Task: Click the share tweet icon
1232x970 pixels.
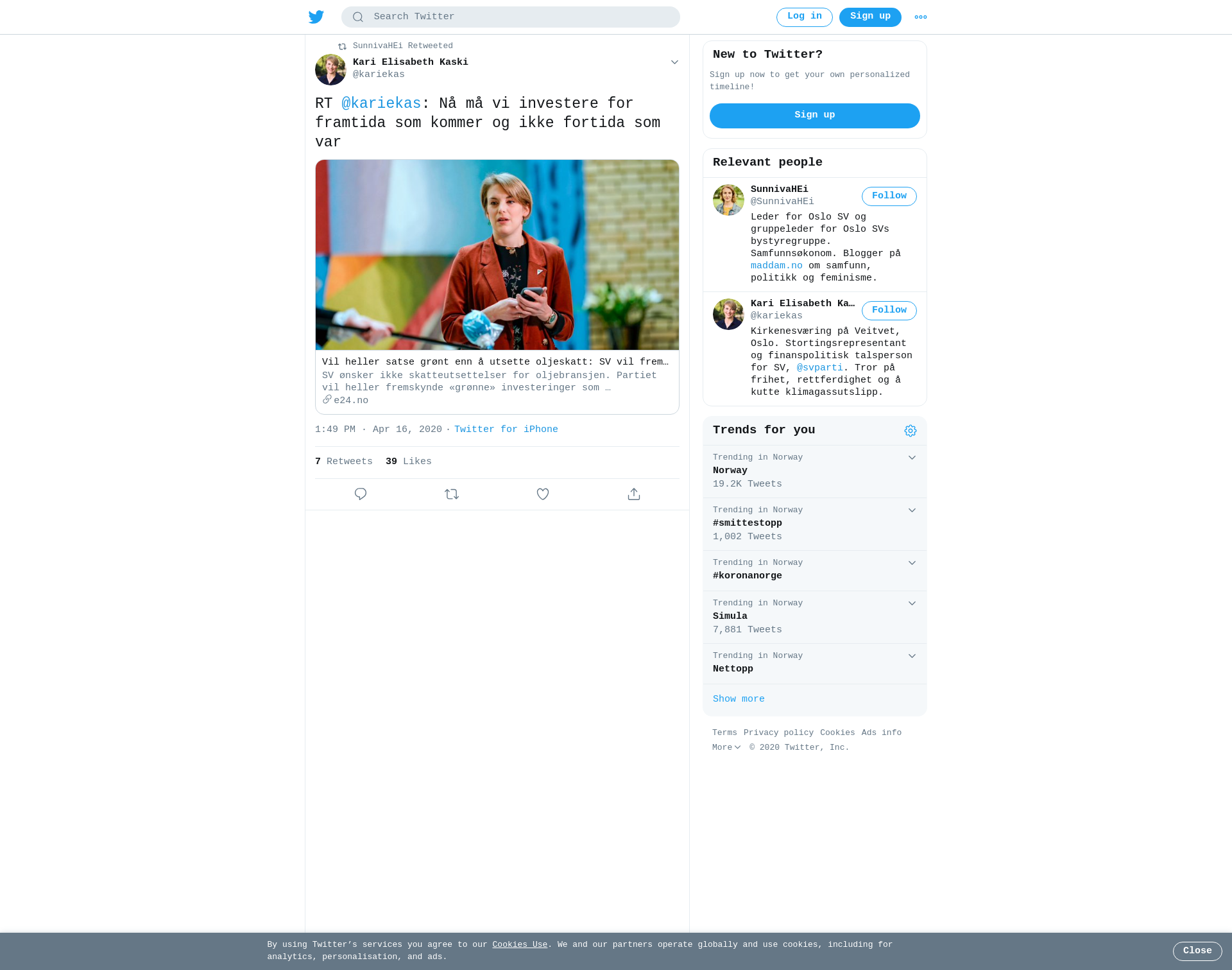Action: point(634,494)
